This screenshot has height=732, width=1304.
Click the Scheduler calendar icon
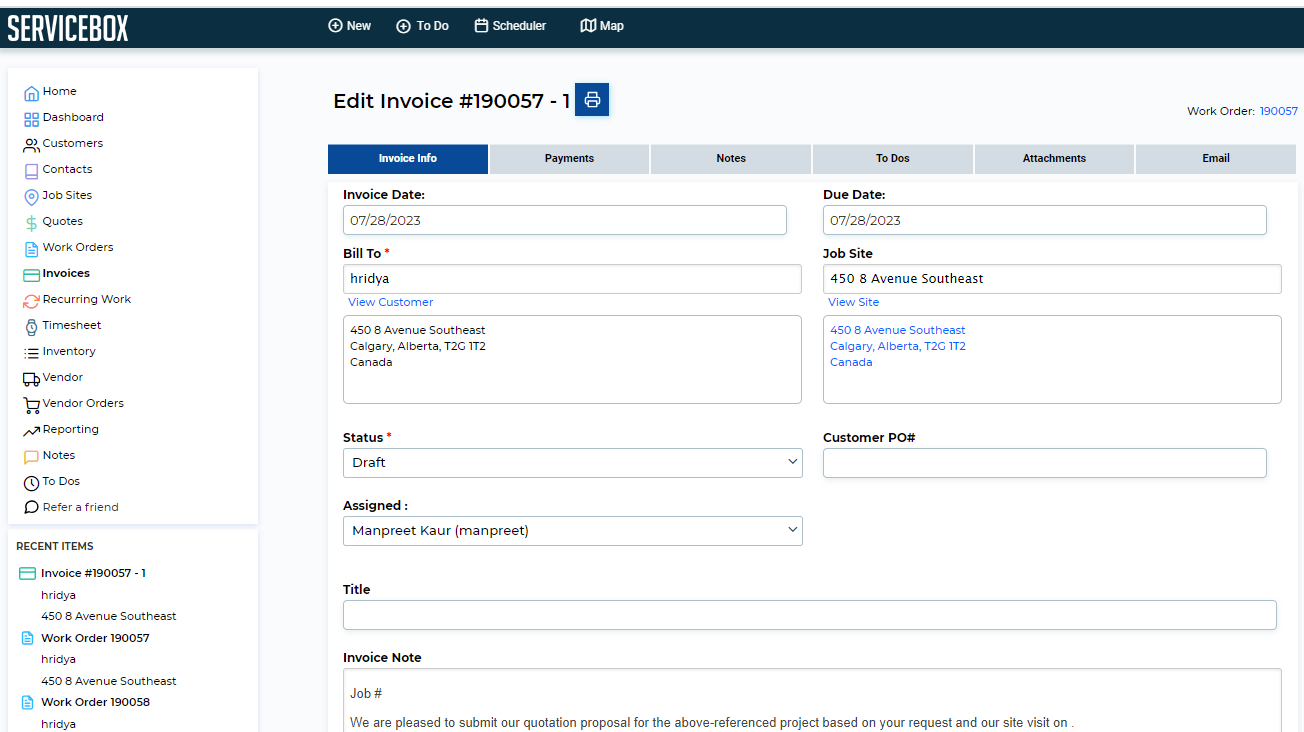[481, 26]
